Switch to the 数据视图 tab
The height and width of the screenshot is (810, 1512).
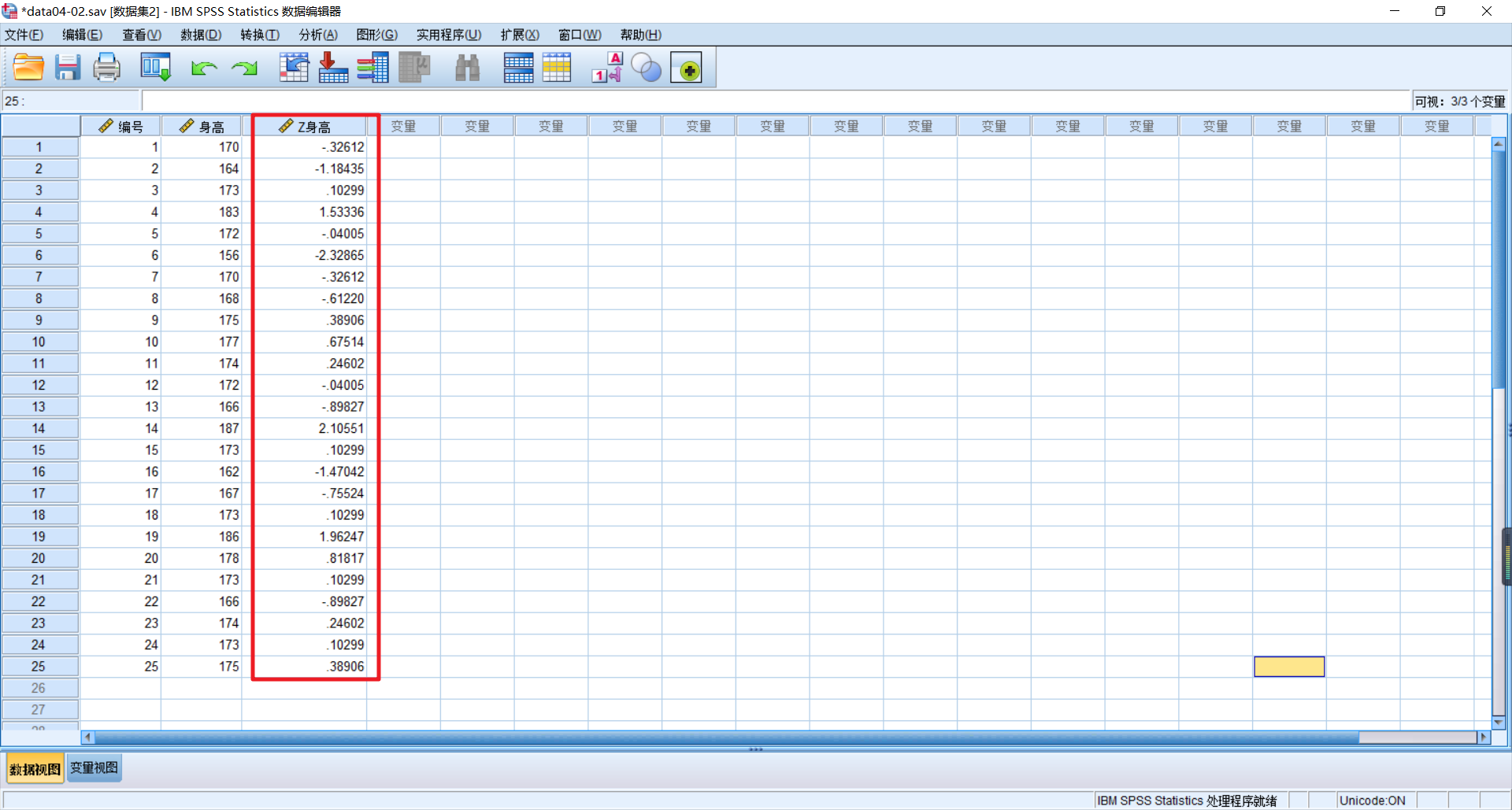click(x=35, y=769)
